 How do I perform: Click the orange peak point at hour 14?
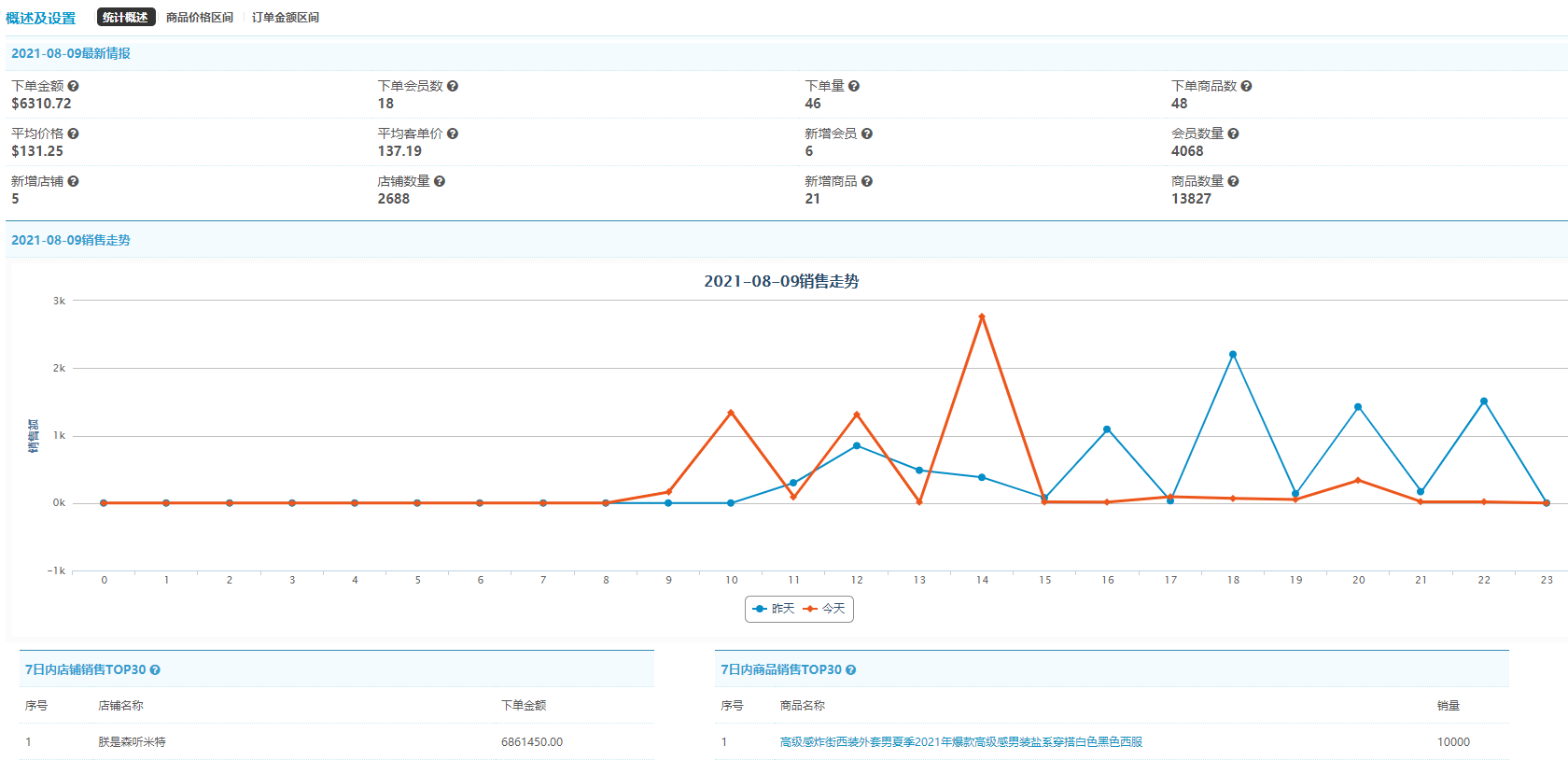(x=982, y=317)
